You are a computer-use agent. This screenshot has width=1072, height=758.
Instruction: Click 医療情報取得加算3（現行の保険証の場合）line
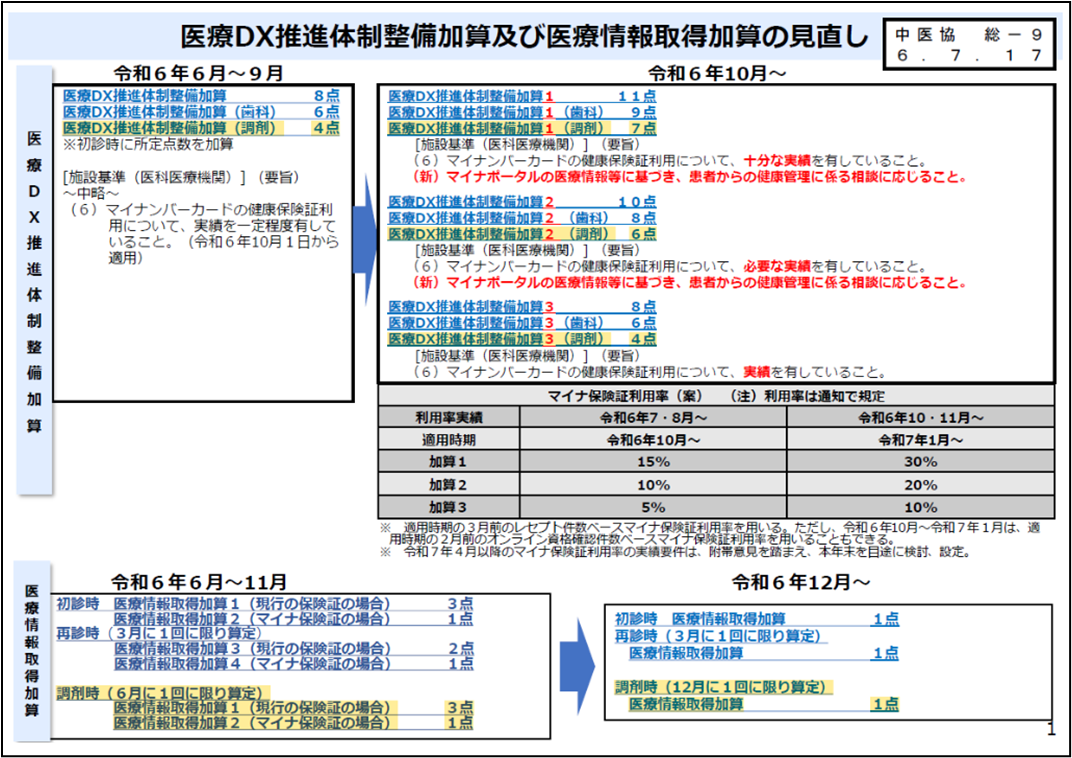point(293,648)
